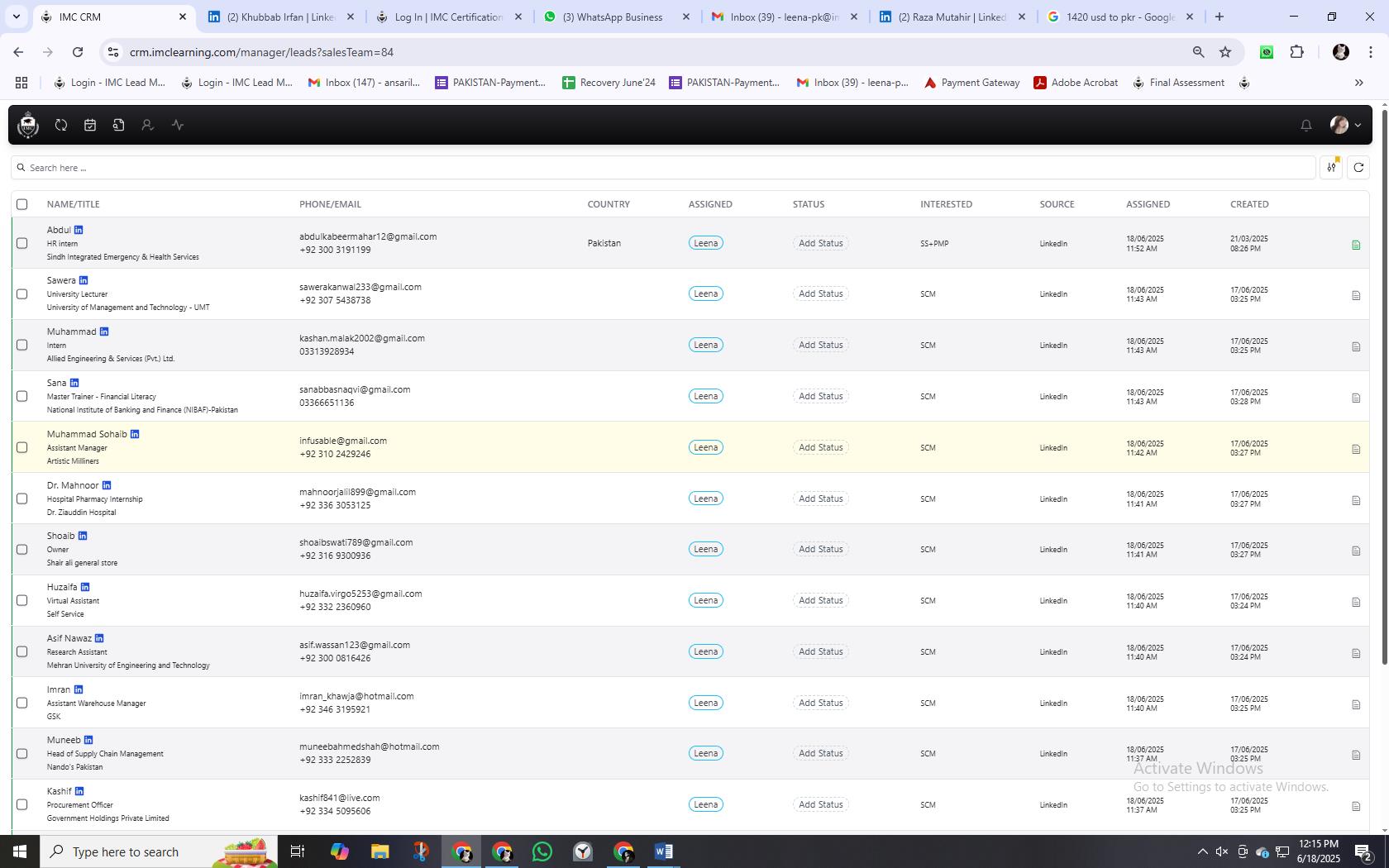Click the Chrome zoom magnifier icon in address bar
The height and width of the screenshot is (868, 1389).
tap(1198, 52)
